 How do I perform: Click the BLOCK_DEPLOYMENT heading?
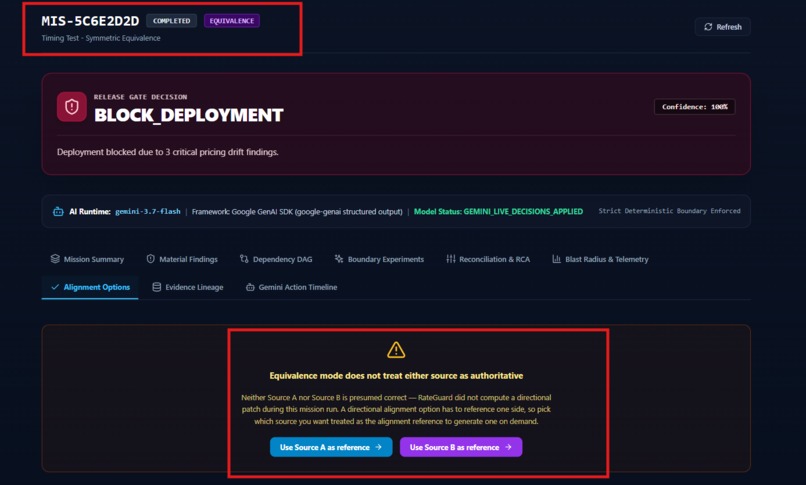[x=189, y=115]
